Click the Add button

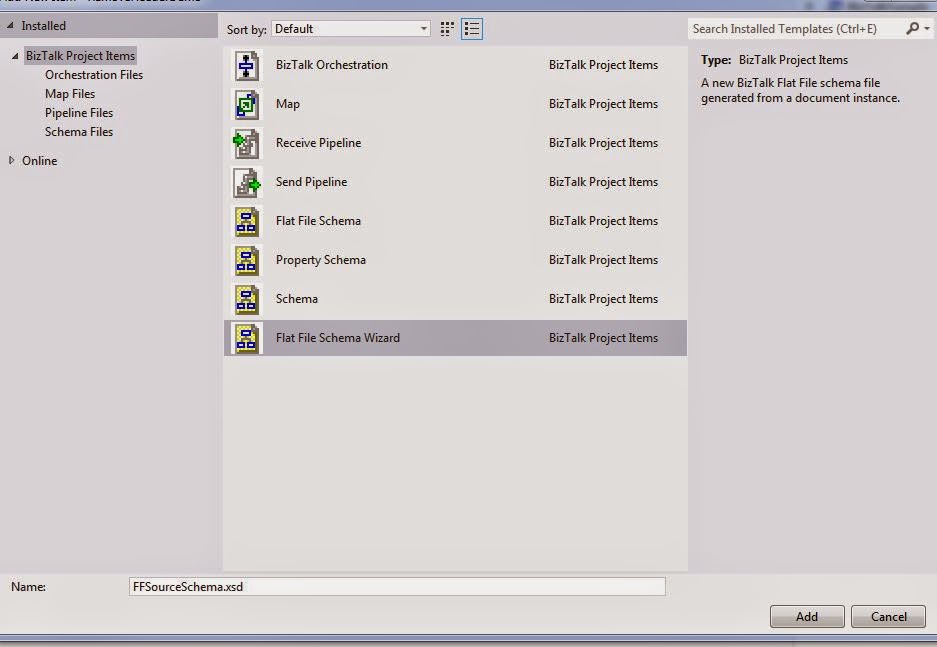806,616
